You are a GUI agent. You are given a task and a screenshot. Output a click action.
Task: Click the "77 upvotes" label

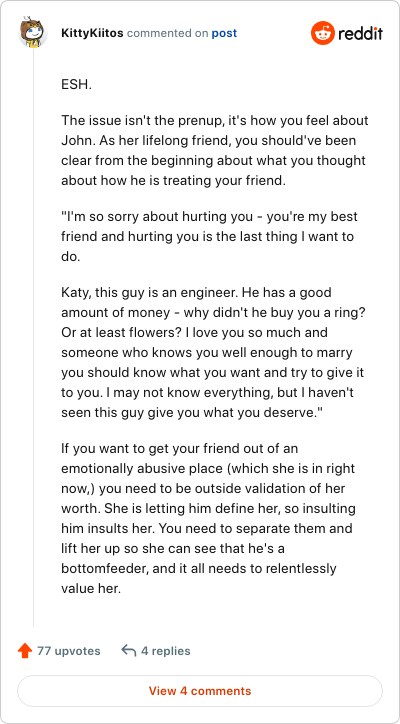pyautogui.click(x=68, y=651)
